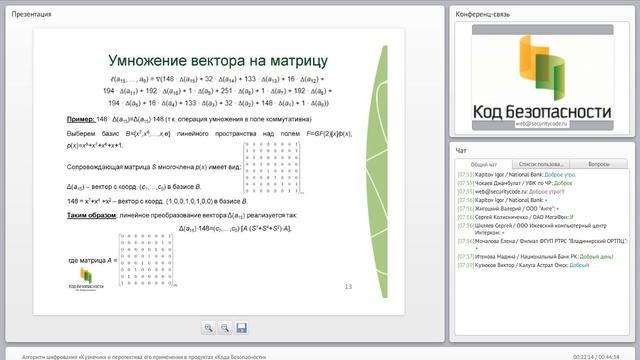Click the Чат panel title
The width and height of the screenshot is (640, 360).
(x=461, y=151)
